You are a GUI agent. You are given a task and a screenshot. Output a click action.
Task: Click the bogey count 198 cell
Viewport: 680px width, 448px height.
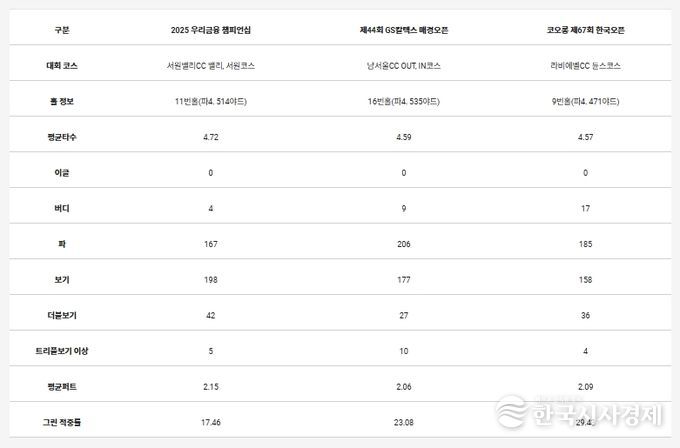[210, 279]
